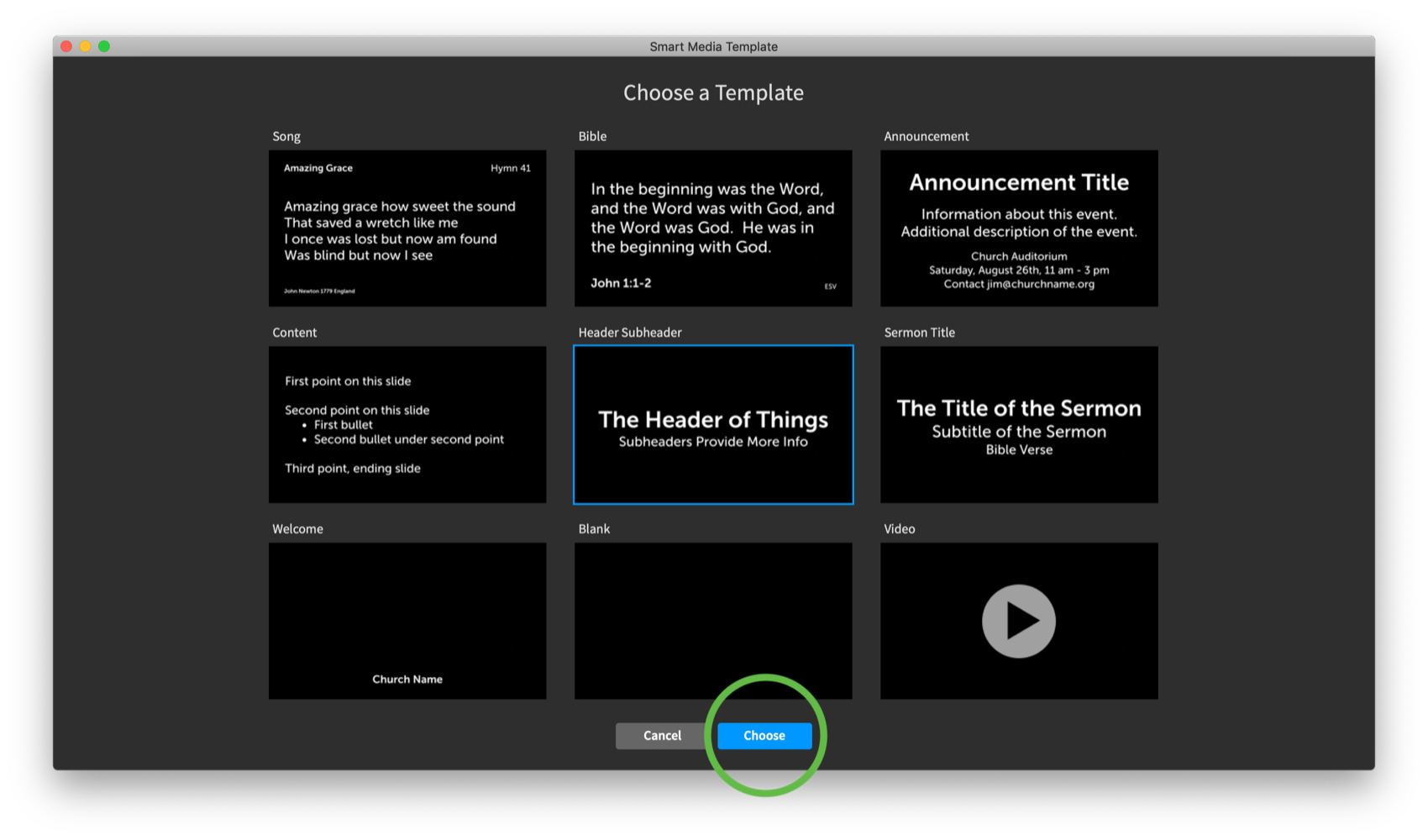Confirm selection with the blue Choose button
This screenshot has width=1428, height=840.
tap(764, 736)
